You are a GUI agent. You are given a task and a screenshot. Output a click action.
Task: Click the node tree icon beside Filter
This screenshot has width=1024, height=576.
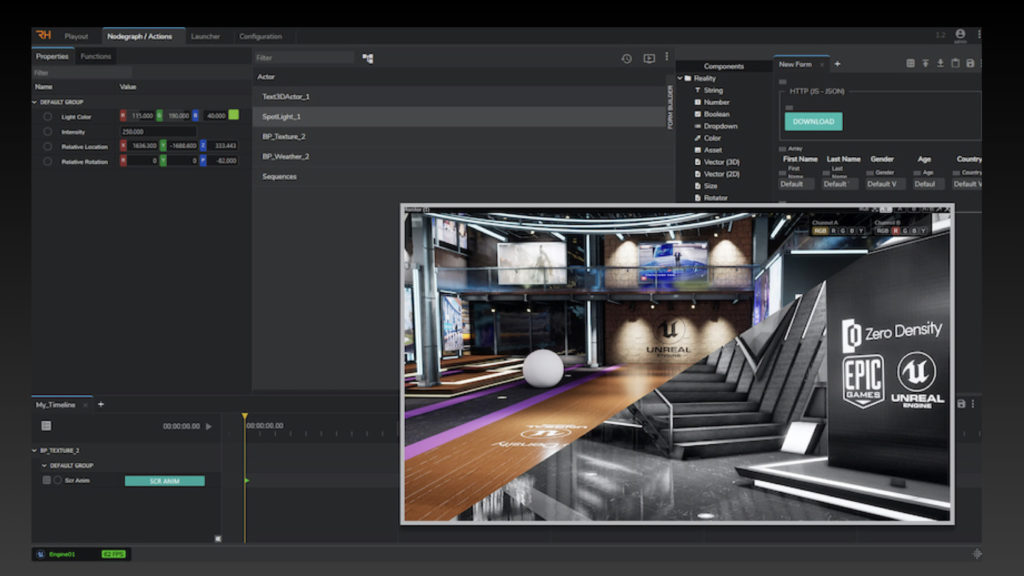368,58
